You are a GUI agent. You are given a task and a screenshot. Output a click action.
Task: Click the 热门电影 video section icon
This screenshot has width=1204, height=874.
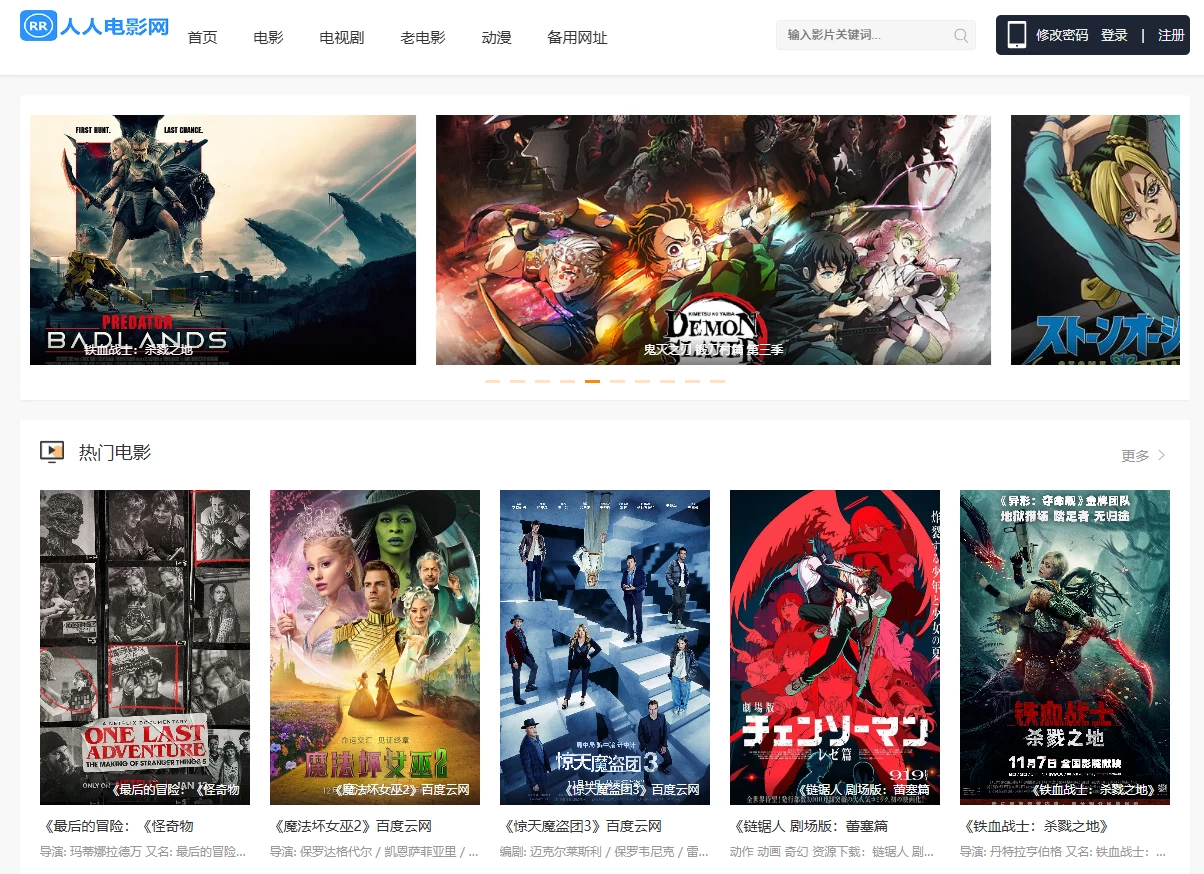(x=52, y=452)
